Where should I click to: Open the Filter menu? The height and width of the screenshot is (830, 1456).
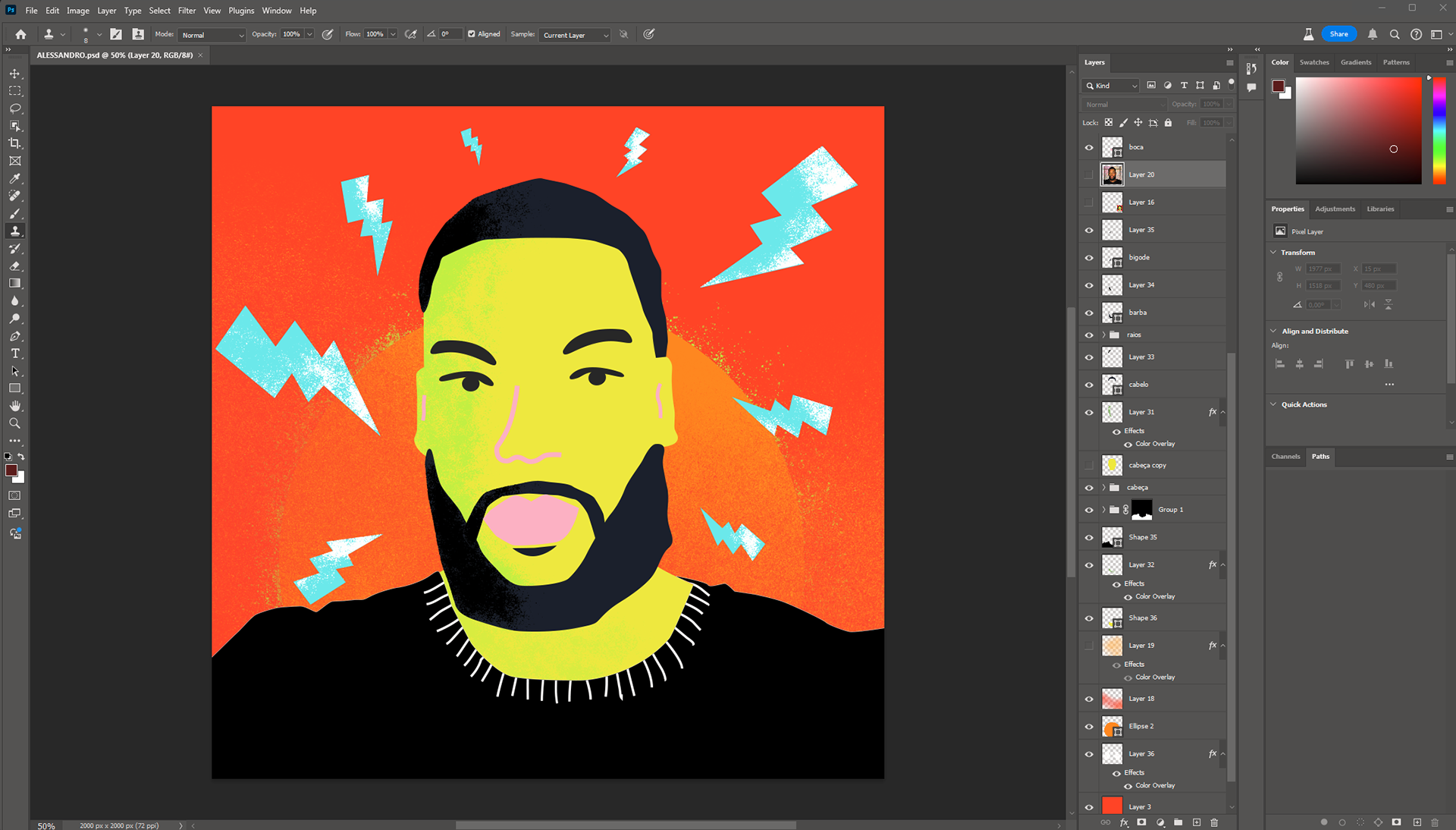pyautogui.click(x=187, y=11)
